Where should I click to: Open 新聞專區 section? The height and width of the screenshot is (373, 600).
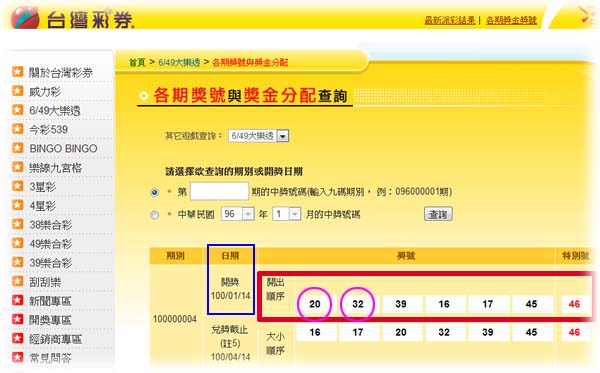click(50, 301)
